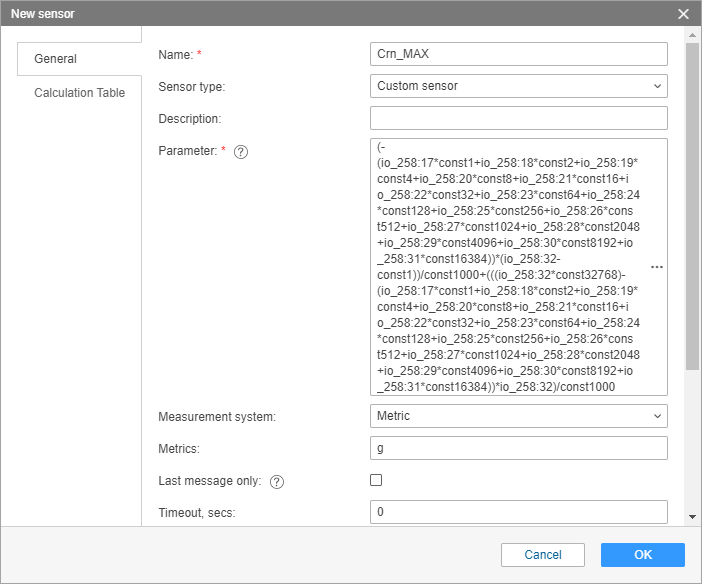Focus the empty Description field

[518, 119]
